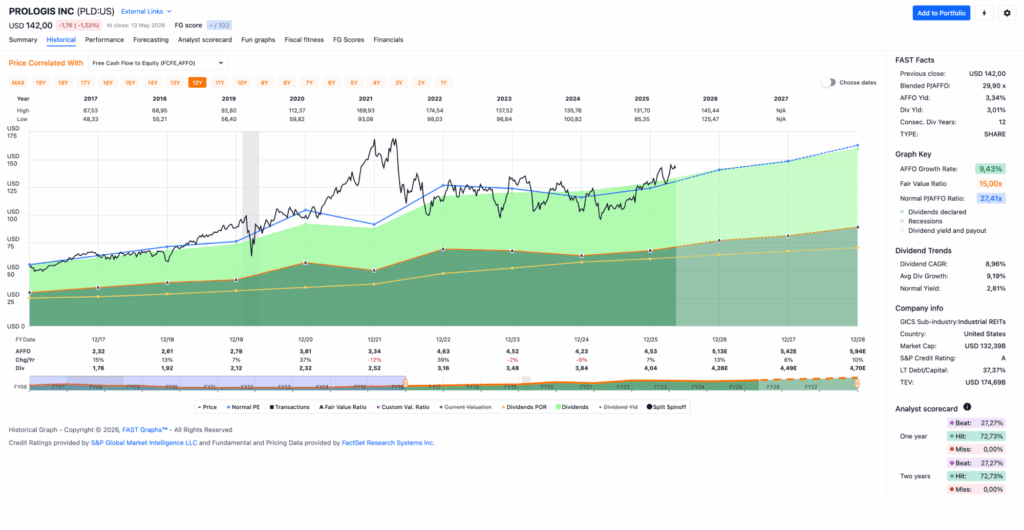The height and width of the screenshot is (530, 1024).
Task: Click the 12/26 estimated AFFO 5,13E
Action: coord(719,351)
